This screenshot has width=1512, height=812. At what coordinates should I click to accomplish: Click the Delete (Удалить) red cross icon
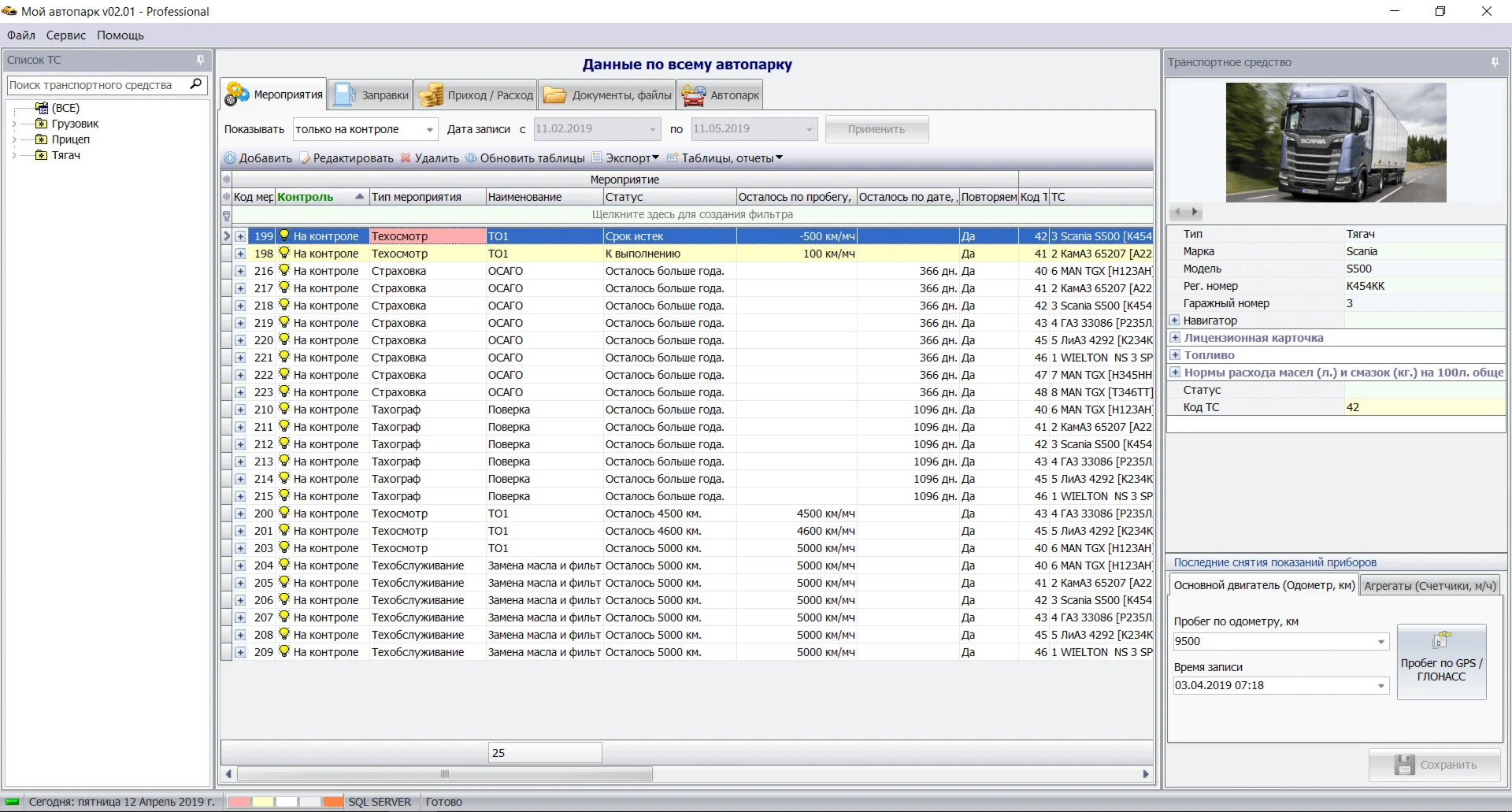(406, 158)
